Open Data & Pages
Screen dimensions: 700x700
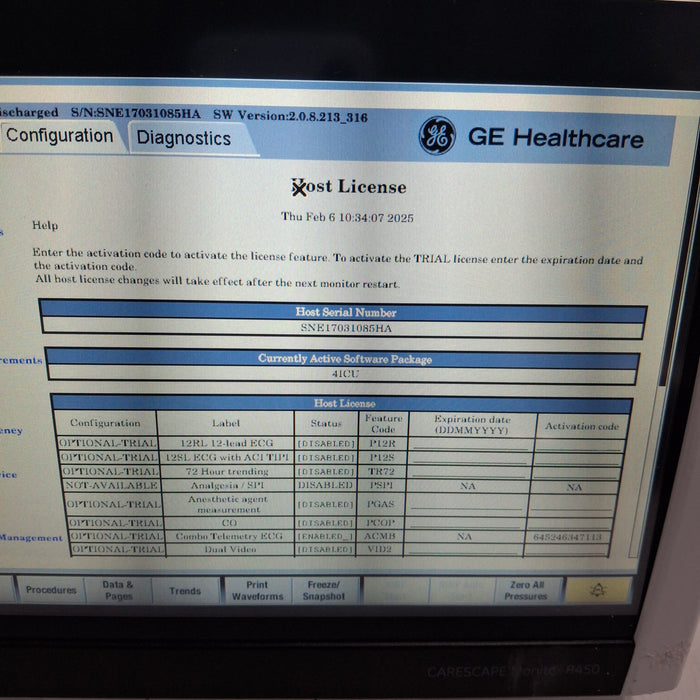(x=118, y=590)
